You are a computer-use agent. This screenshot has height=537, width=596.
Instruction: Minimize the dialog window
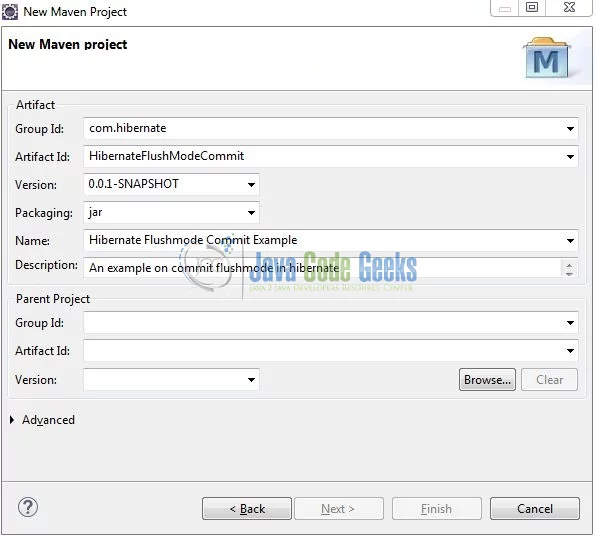point(504,8)
